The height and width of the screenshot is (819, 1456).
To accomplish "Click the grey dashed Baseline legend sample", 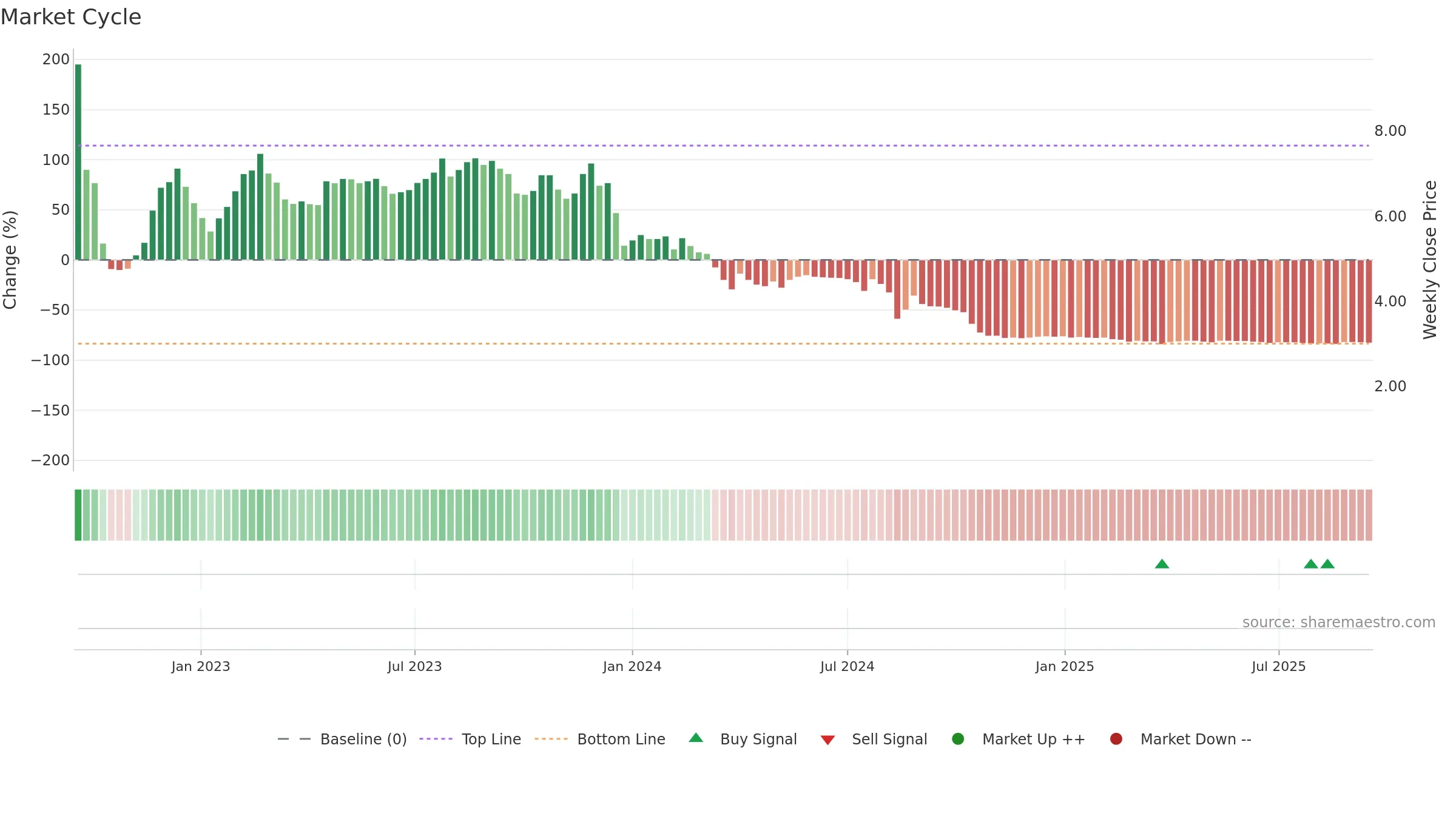I will [294, 739].
